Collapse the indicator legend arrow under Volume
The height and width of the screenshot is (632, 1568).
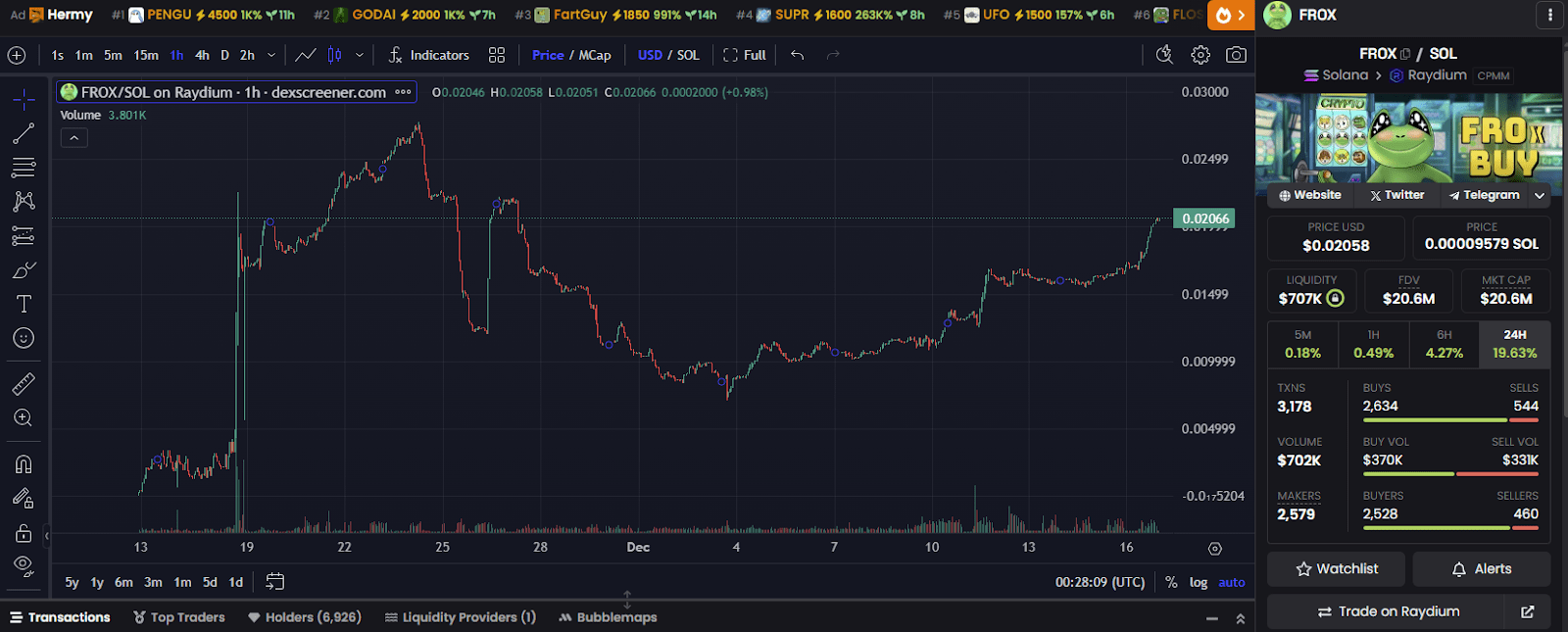(x=74, y=138)
